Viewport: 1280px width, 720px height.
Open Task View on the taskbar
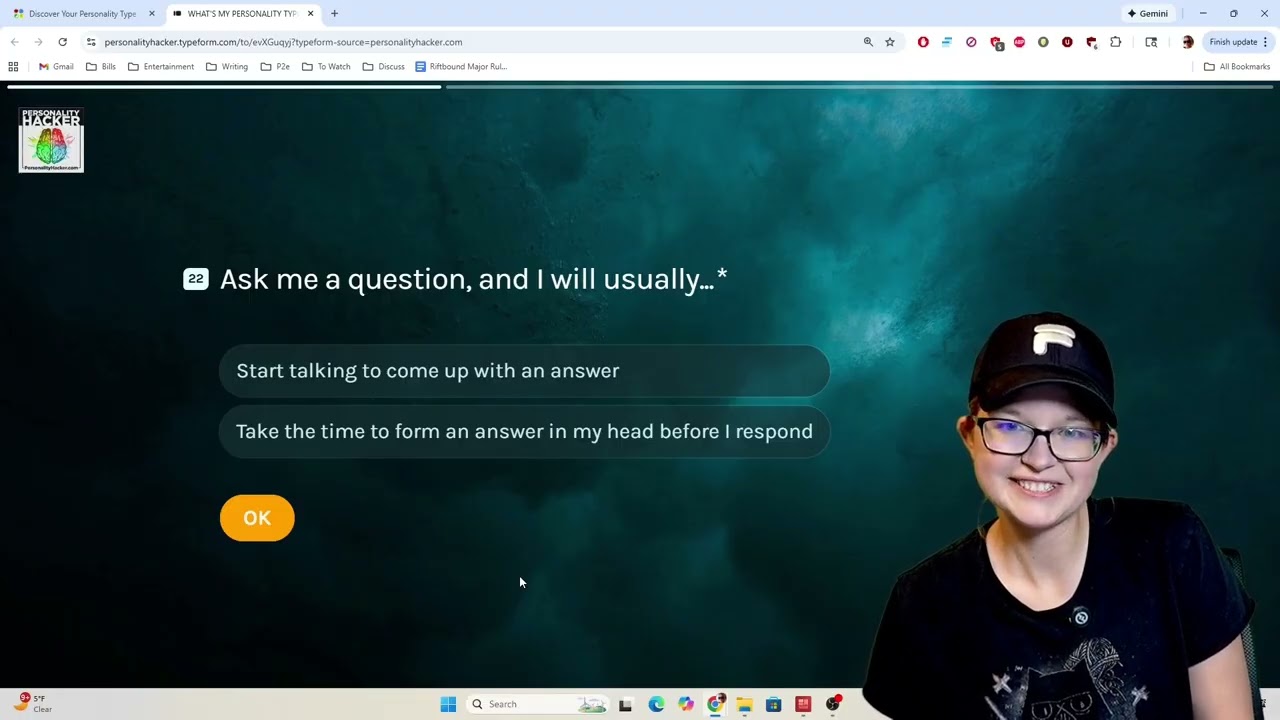click(625, 704)
